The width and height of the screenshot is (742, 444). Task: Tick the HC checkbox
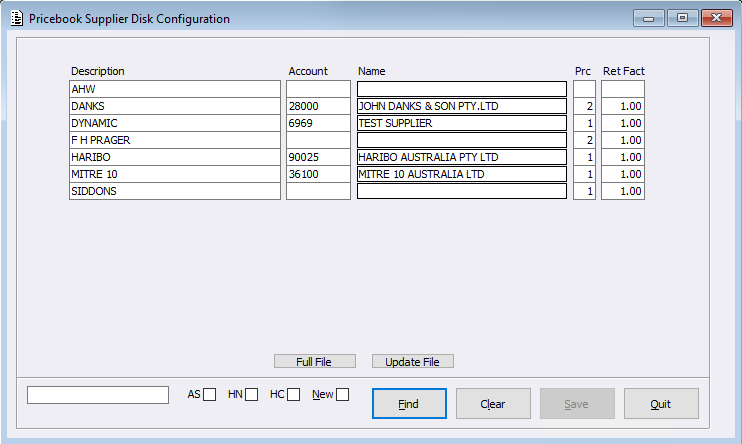click(x=293, y=394)
